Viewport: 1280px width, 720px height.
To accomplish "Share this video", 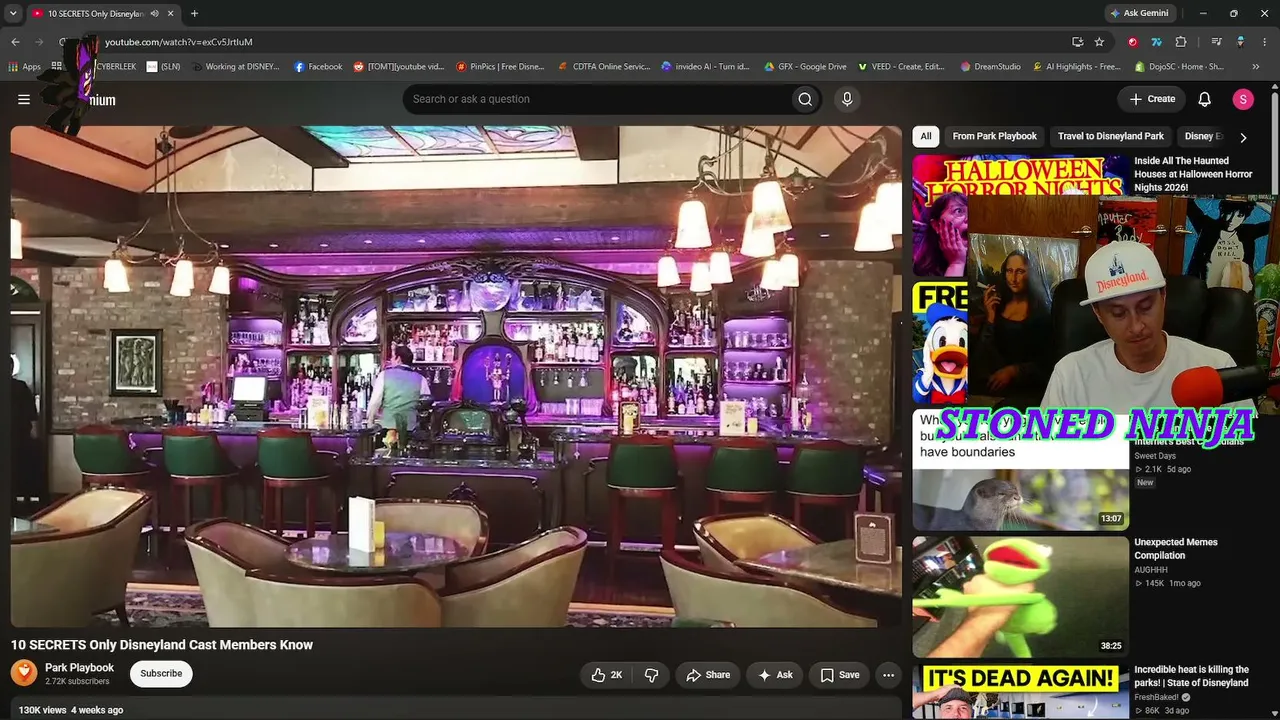I will pyautogui.click(x=708, y=675).
